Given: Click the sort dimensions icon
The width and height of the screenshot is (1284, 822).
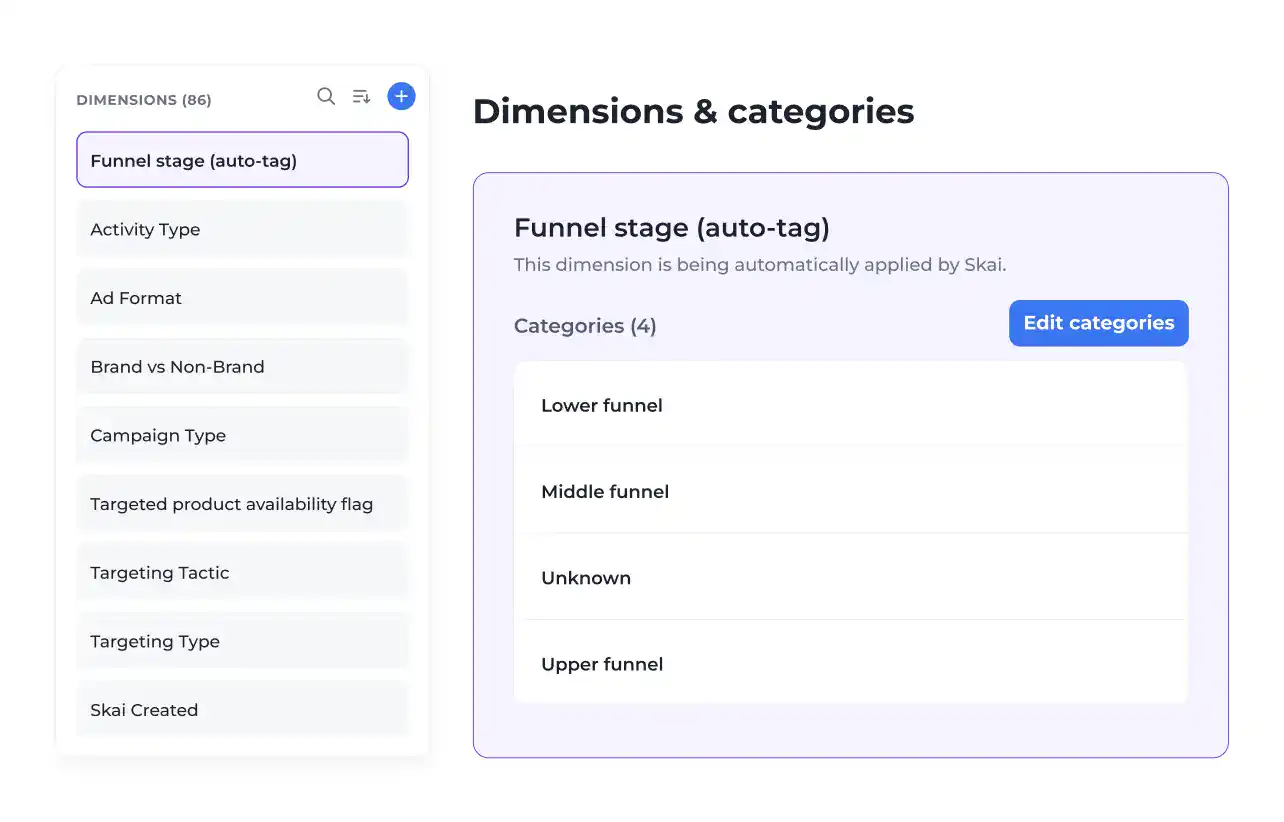Looking at the screenshot, I should pyautogui.click(x=361, y=97).
